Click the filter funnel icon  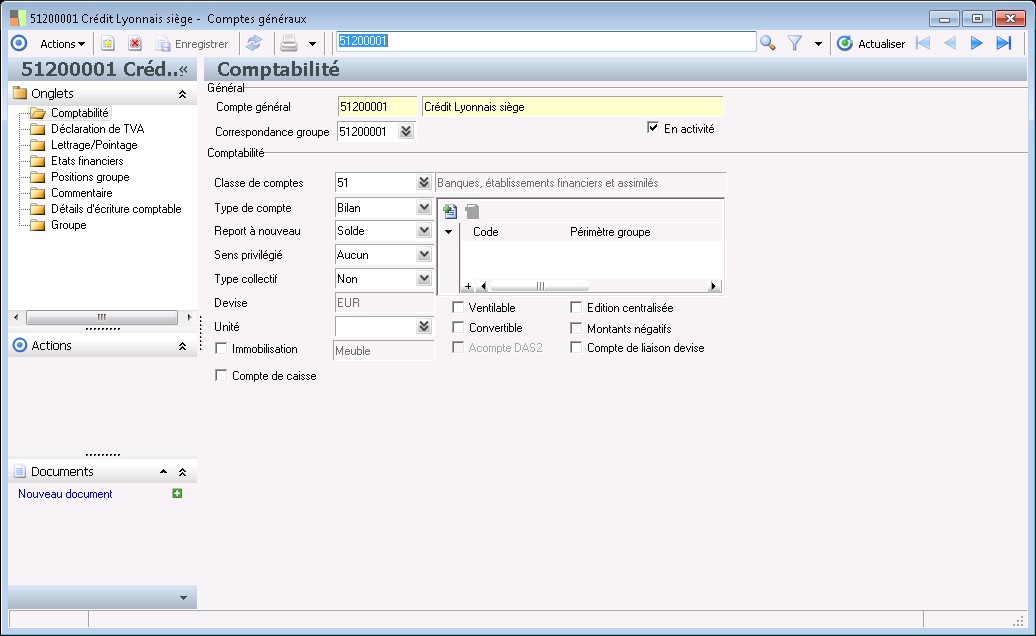tap(795, 44)
